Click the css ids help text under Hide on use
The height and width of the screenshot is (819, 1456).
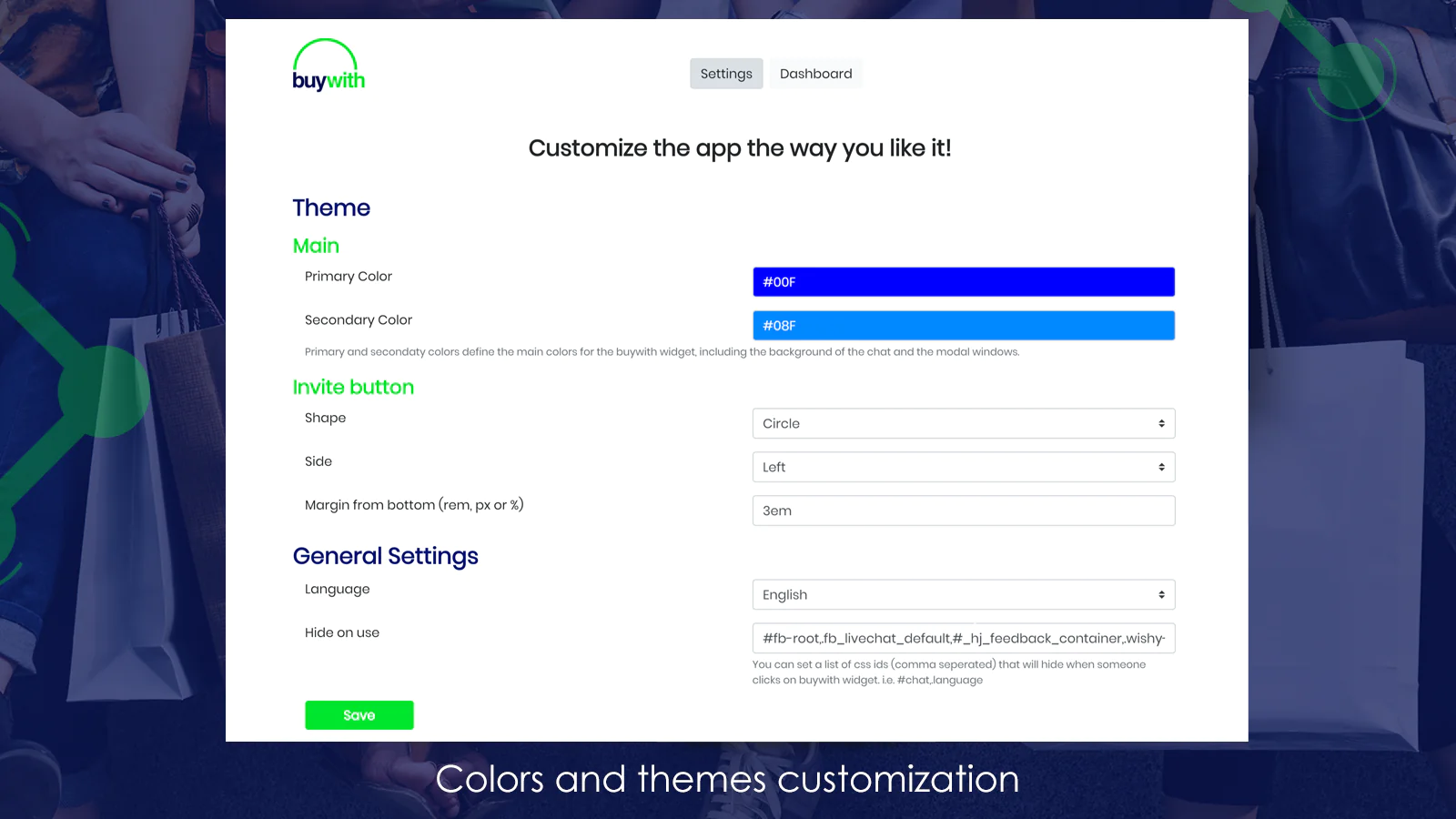tap(949, 672)
